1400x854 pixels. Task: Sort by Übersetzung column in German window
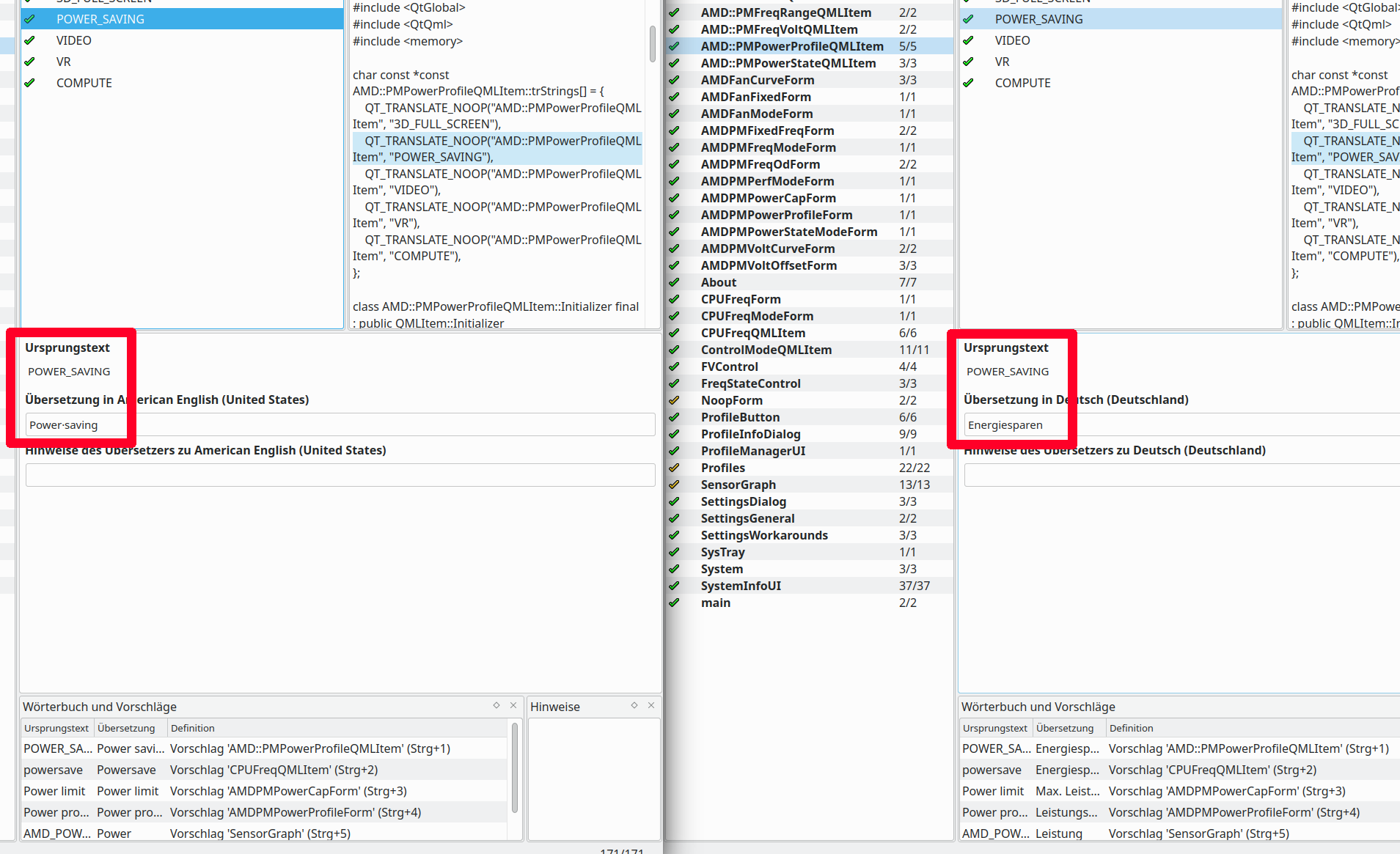pos(1068,728)
